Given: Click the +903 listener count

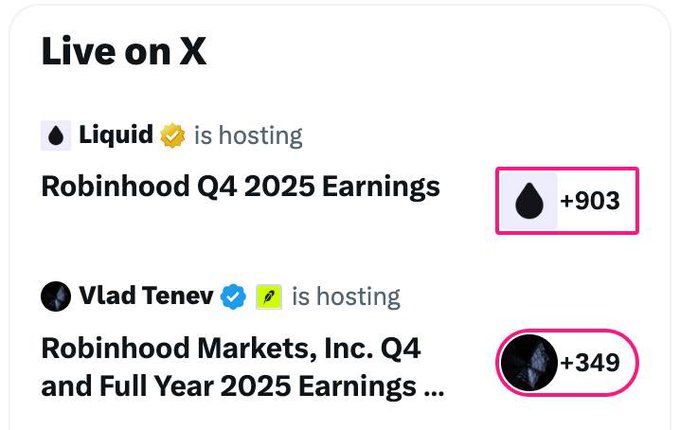Looking at the screenshot, I should point(589,201).
